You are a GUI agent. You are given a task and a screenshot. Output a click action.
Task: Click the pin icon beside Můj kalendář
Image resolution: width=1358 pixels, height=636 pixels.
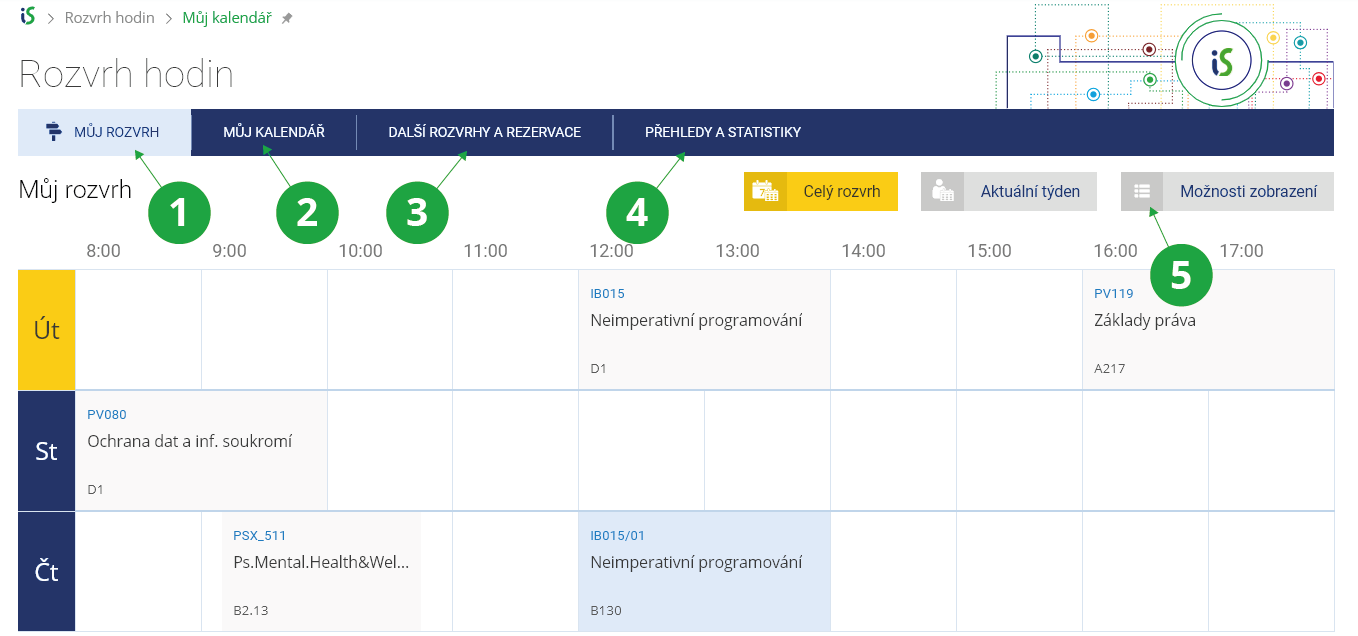pos(287,18)
